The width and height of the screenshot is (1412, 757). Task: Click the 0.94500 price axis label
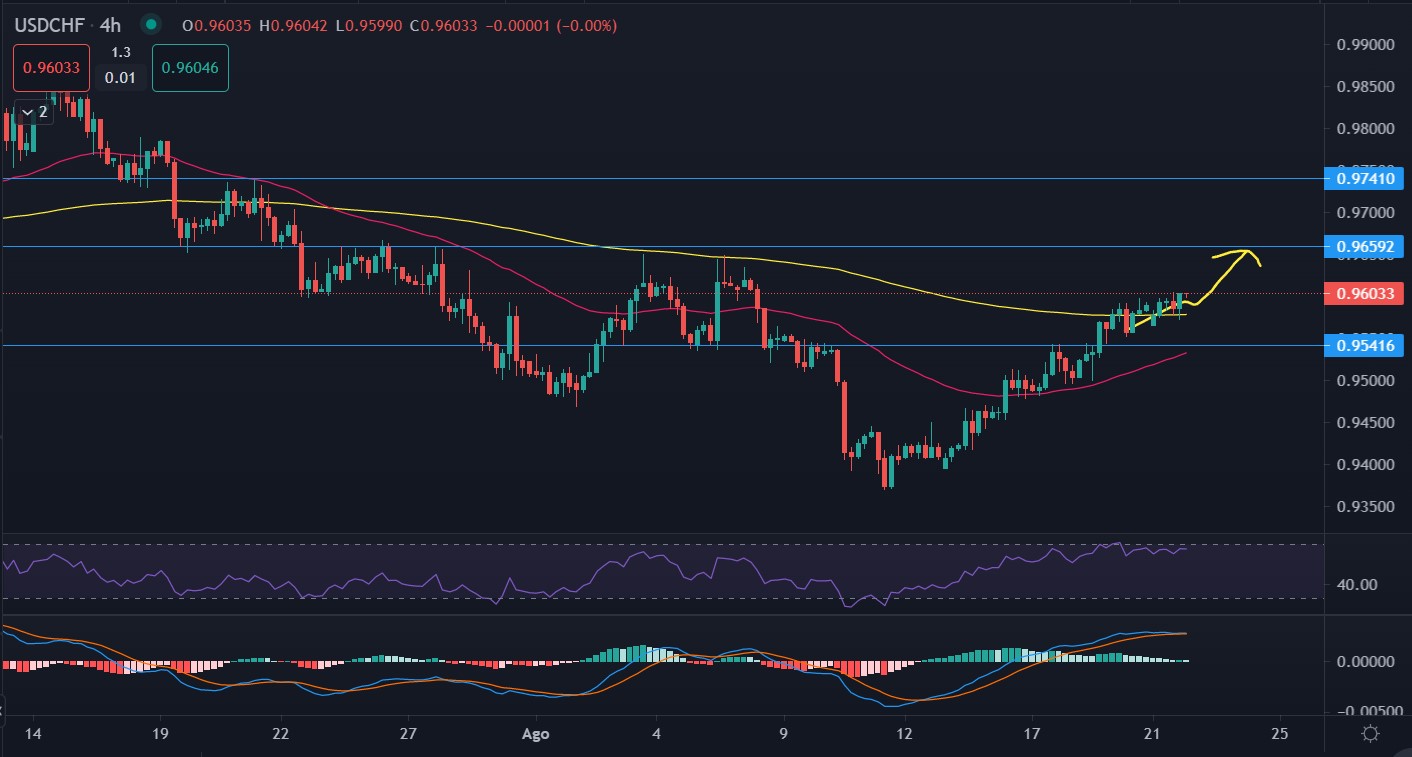point(1365,422)
